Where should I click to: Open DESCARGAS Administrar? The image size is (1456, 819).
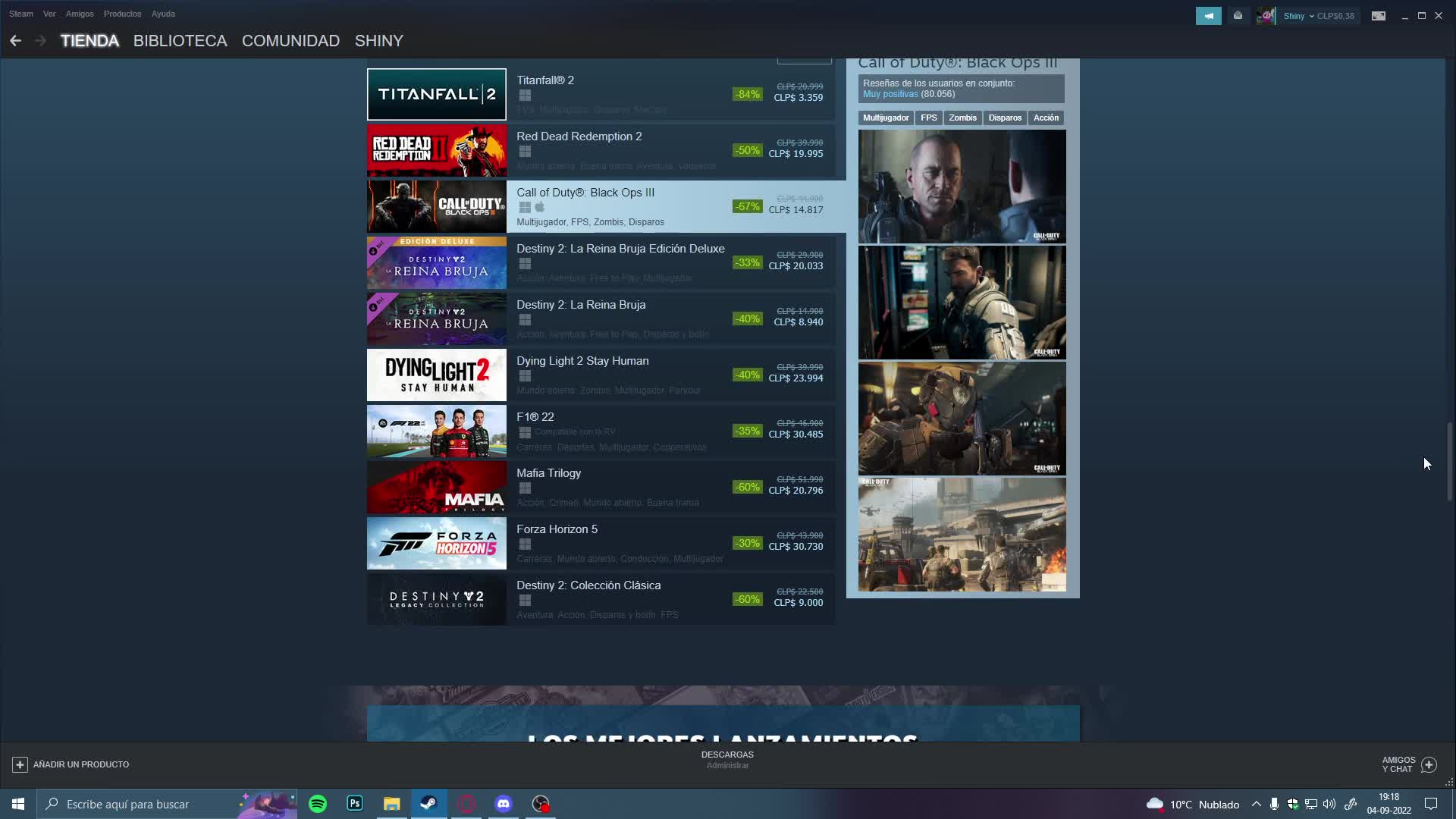pyautogui.click(x=727, y=759)
